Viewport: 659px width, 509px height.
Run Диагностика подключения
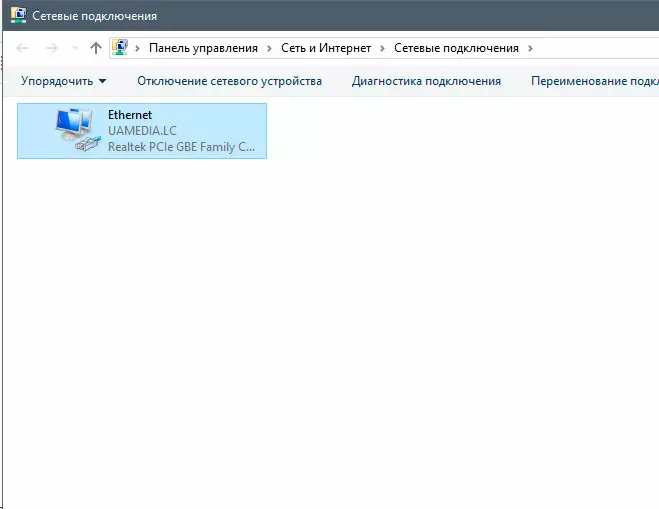[426, 81]
